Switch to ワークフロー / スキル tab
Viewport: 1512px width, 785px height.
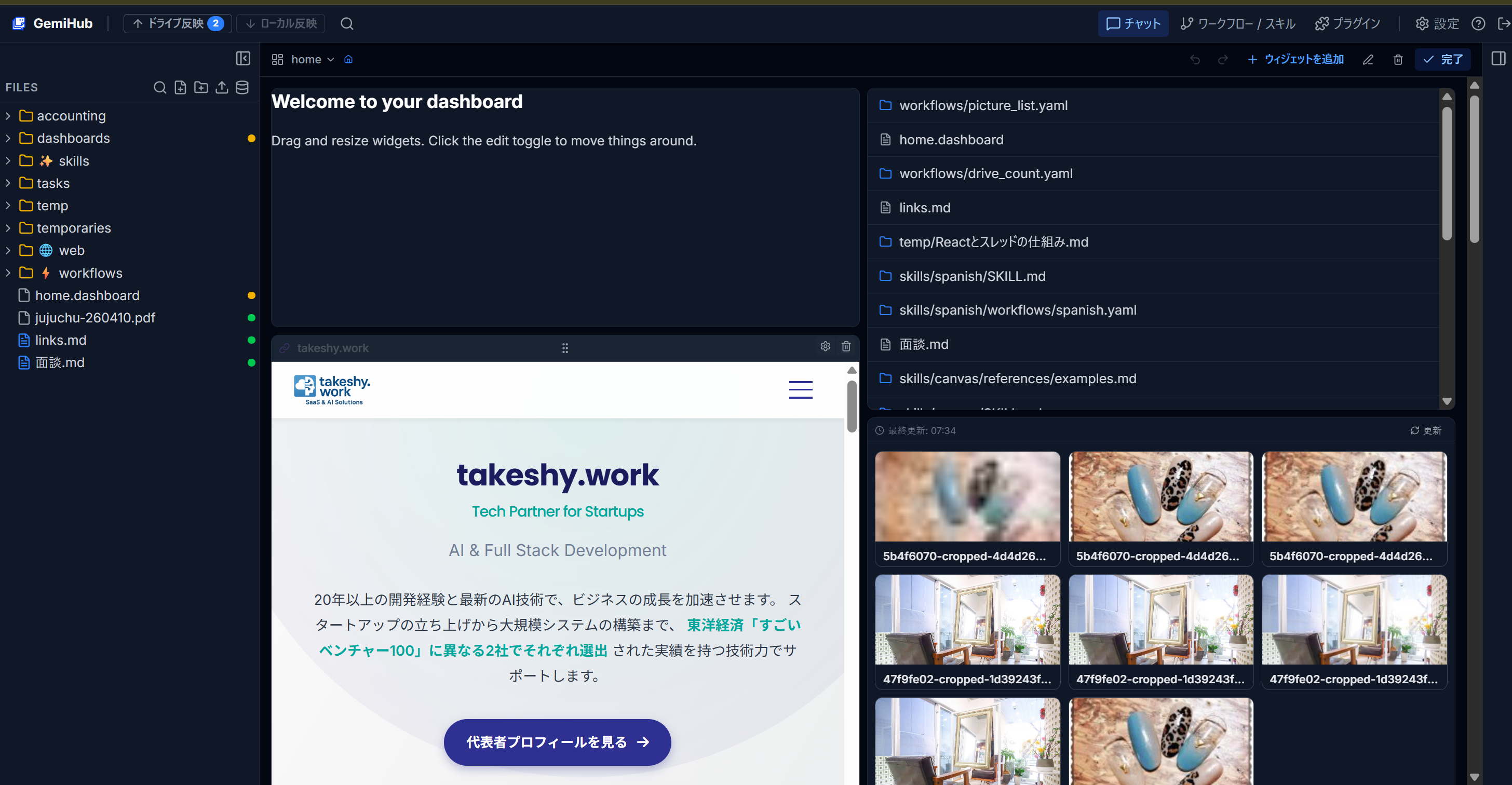coord(1237,23)
